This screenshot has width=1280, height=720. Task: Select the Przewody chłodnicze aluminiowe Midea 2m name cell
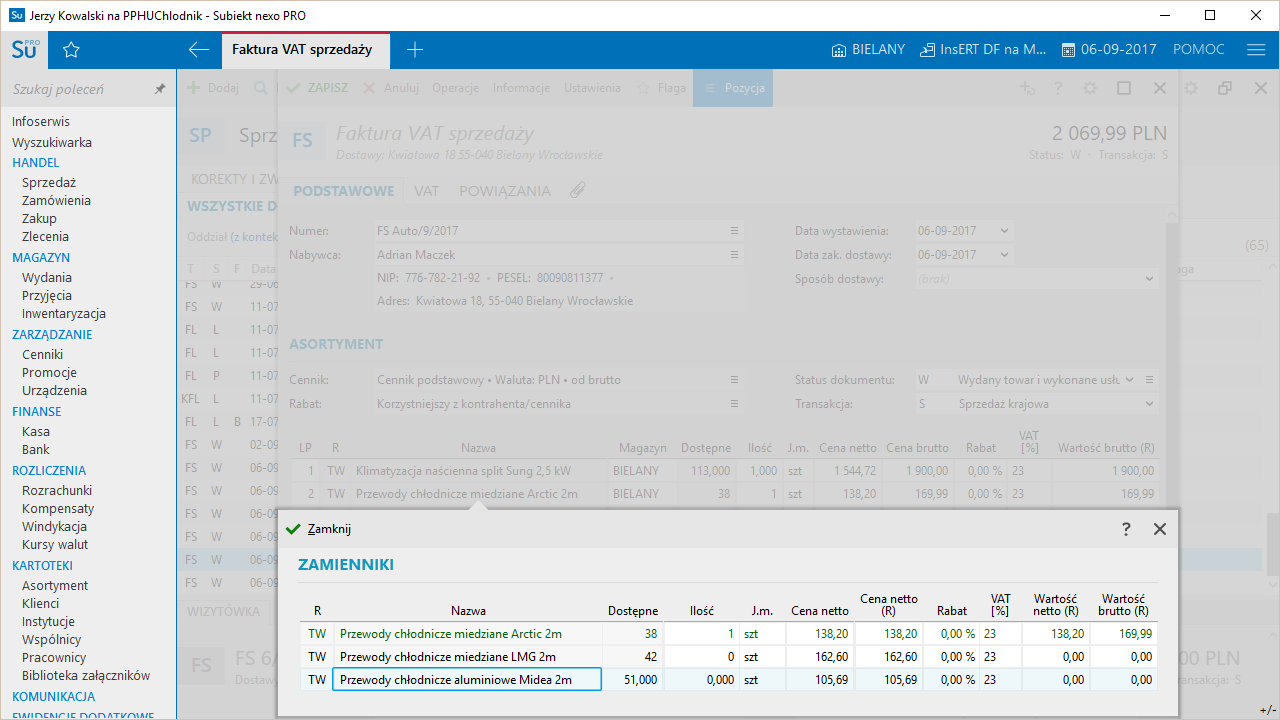click(x=466, y=680)
